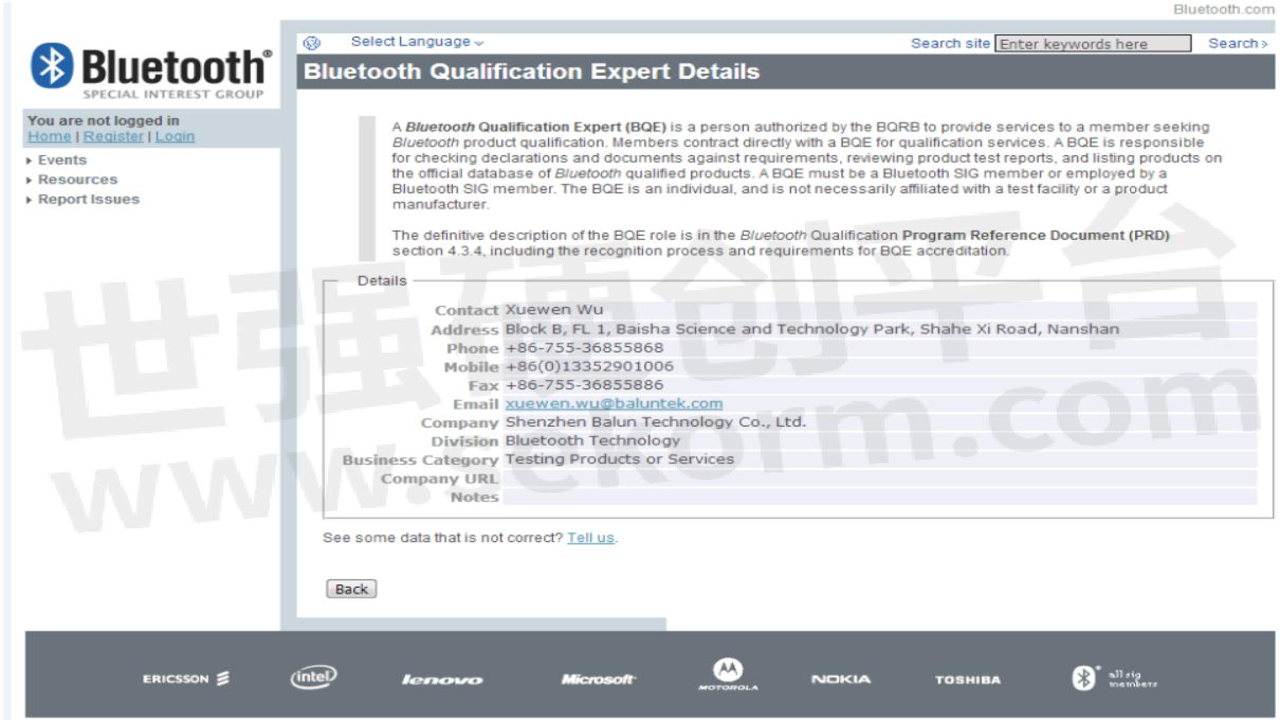Click the Toshiba logo in footer

click(x=967, y=680)
